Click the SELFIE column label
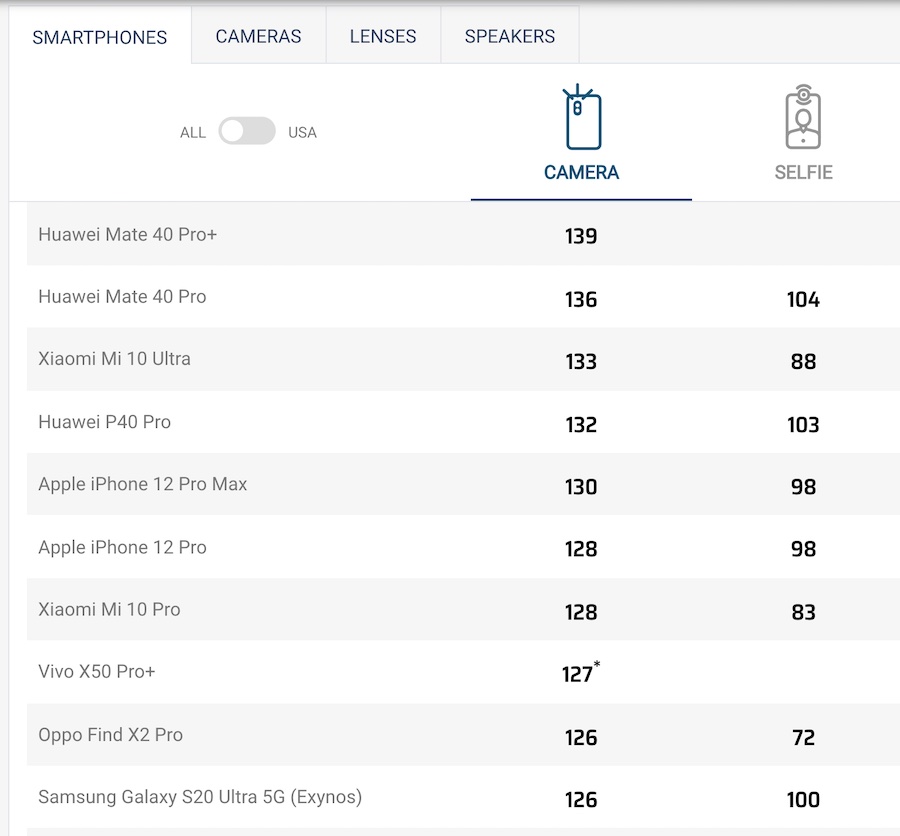The width and height of the screenshot is (900, 836). tap(803, 172)
